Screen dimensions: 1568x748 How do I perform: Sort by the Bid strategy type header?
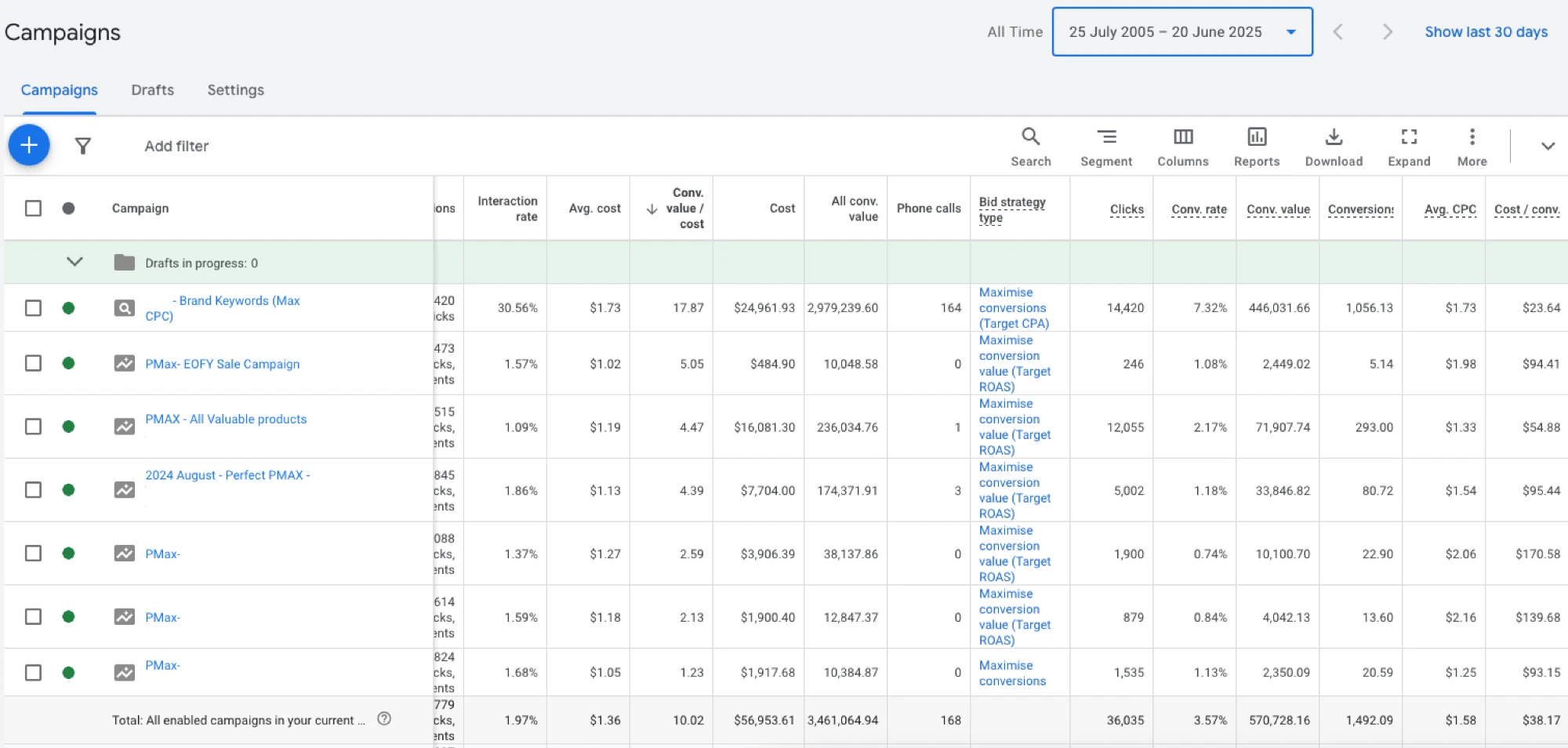click(1012, 209)
